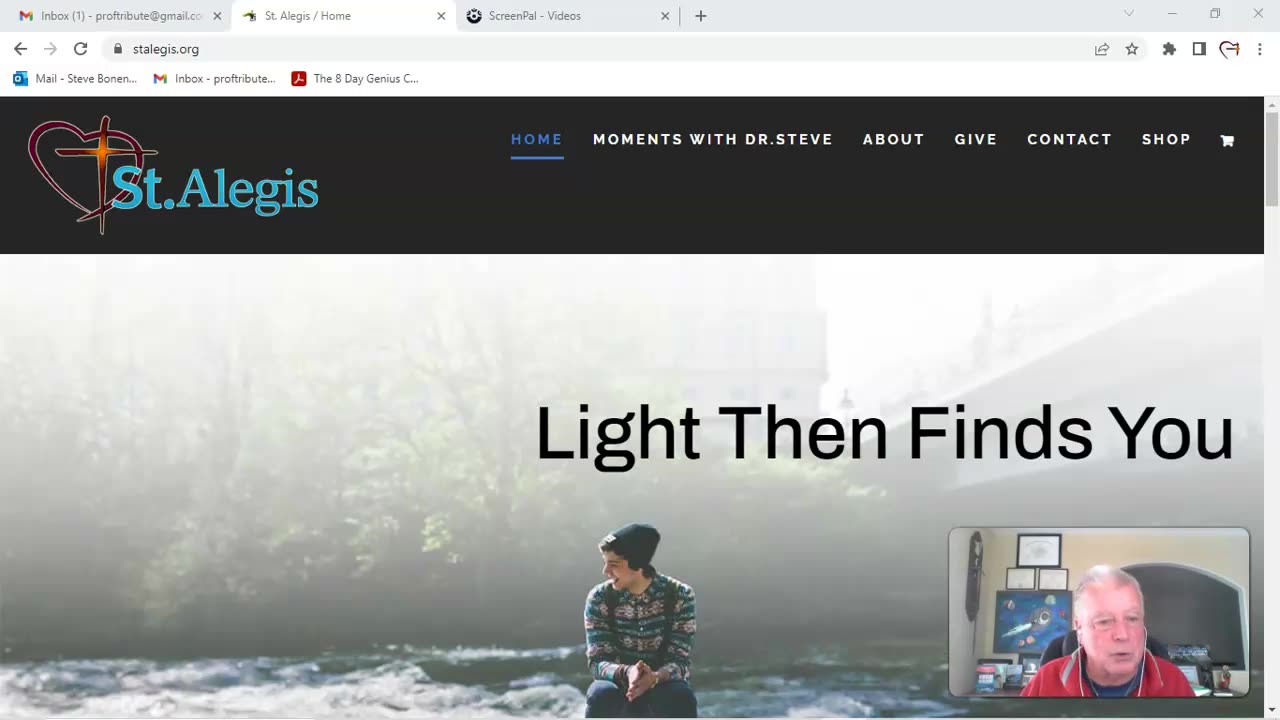Switch to the Gmail Inbox tab

pyautogui.click(x=120, y=16)
